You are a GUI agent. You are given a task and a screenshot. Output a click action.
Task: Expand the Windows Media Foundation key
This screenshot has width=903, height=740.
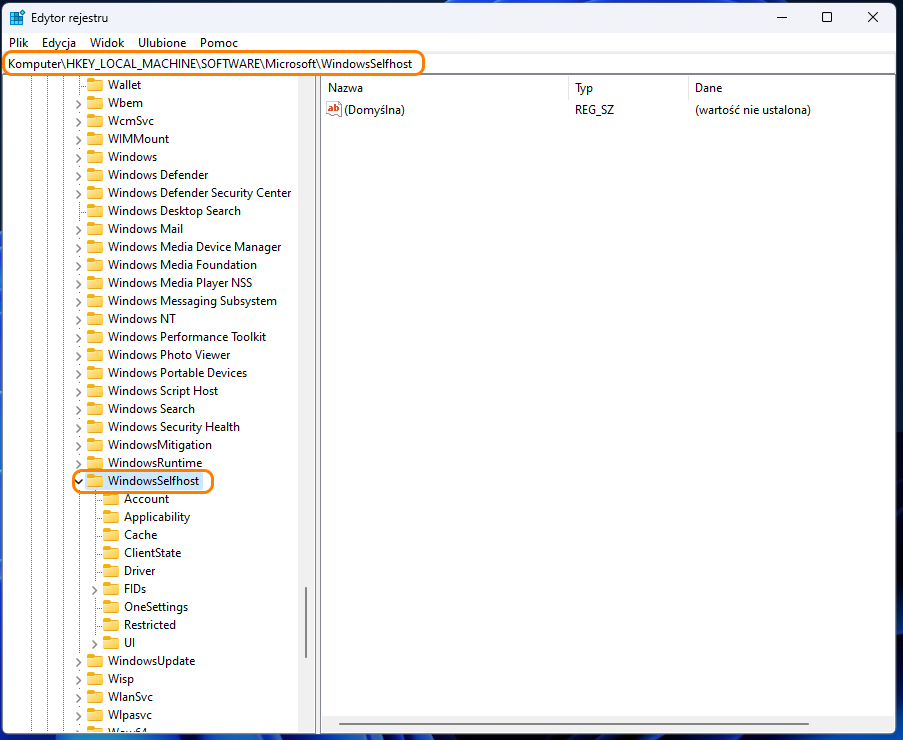78,265
